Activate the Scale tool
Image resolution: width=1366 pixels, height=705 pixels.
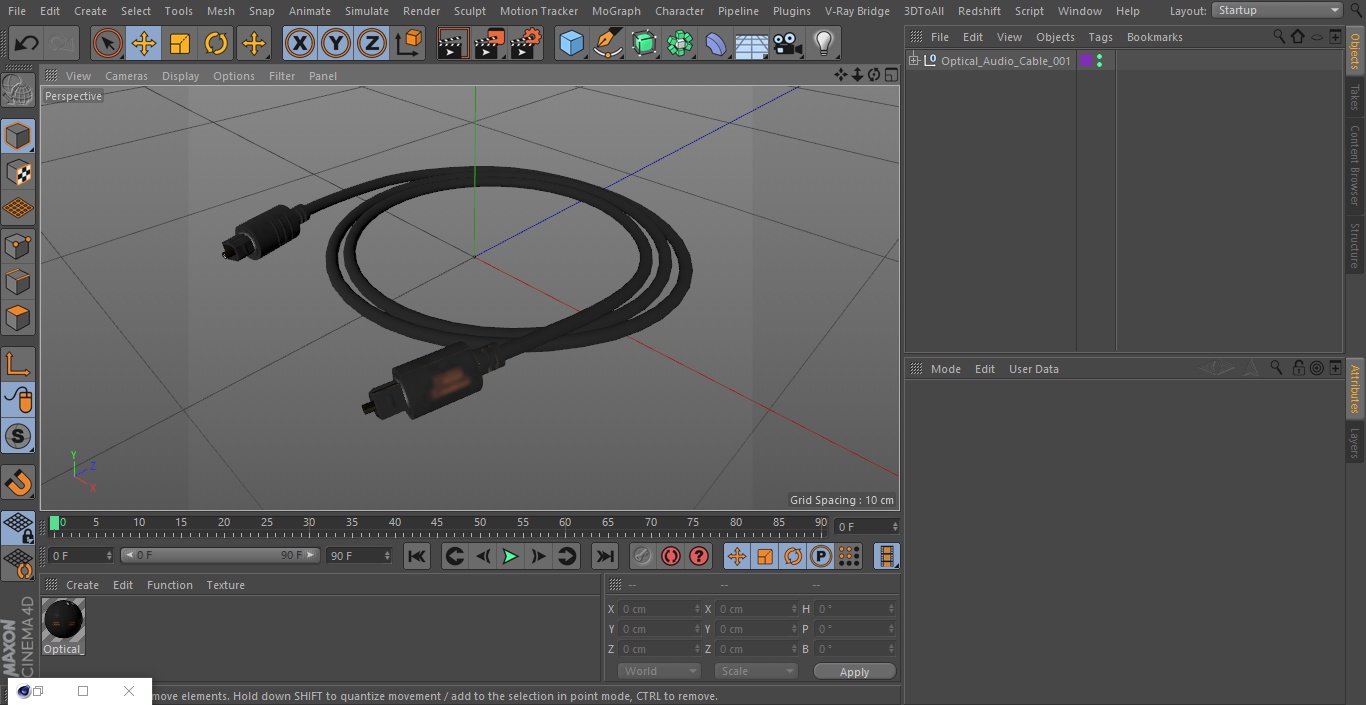pos(180,43)
